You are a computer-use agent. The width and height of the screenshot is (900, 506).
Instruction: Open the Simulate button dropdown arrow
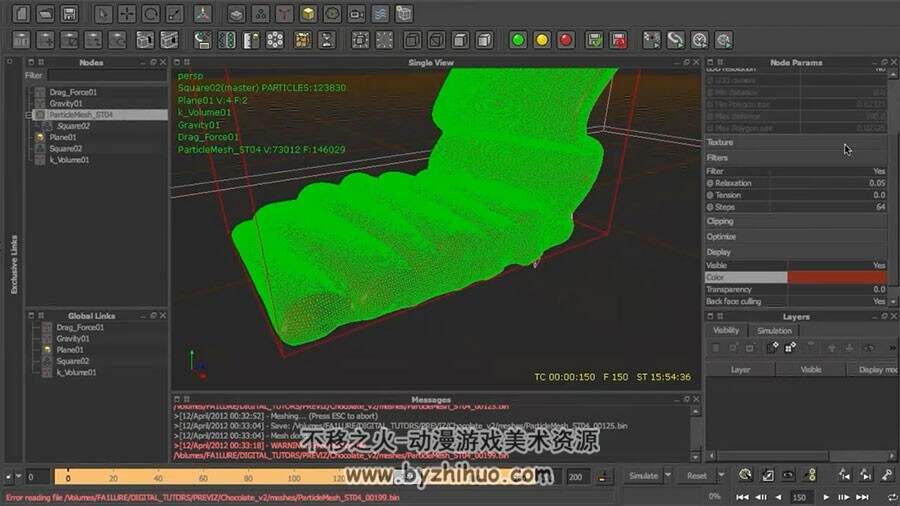[x=668, y=475]
